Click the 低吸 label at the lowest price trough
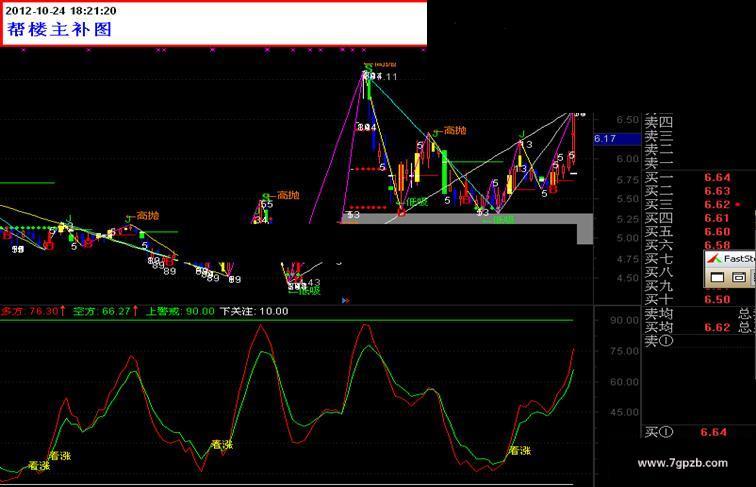This screenshot has height=487, width=756. [309, 290]
